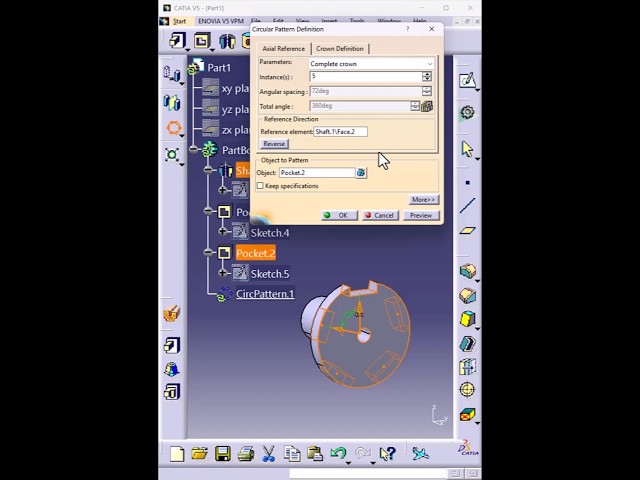
Task: Click the Cancel button in the dialog
Action: 380,216
